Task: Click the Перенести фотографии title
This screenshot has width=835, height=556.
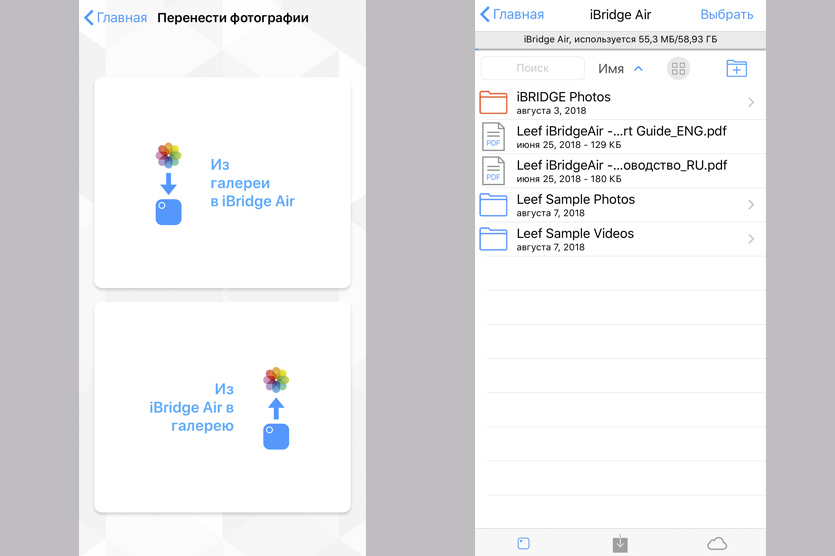Action: [233, 18]
